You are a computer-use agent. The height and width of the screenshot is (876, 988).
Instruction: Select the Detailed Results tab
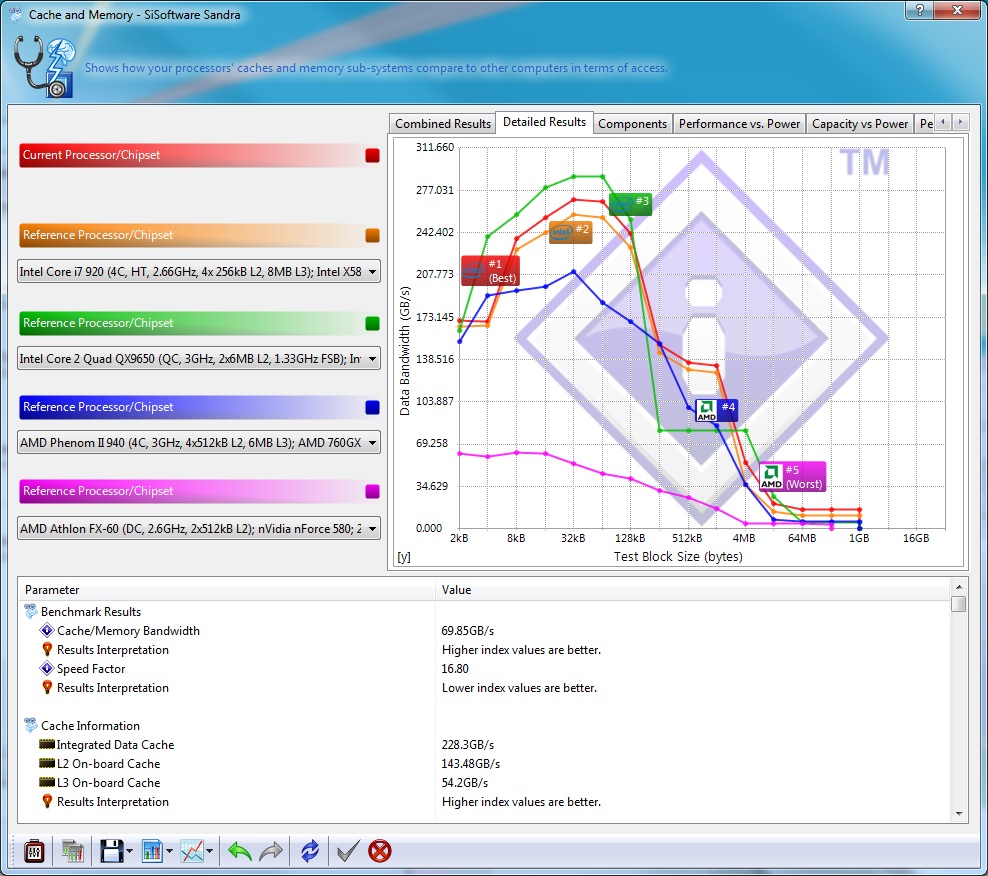coord(544,122)
